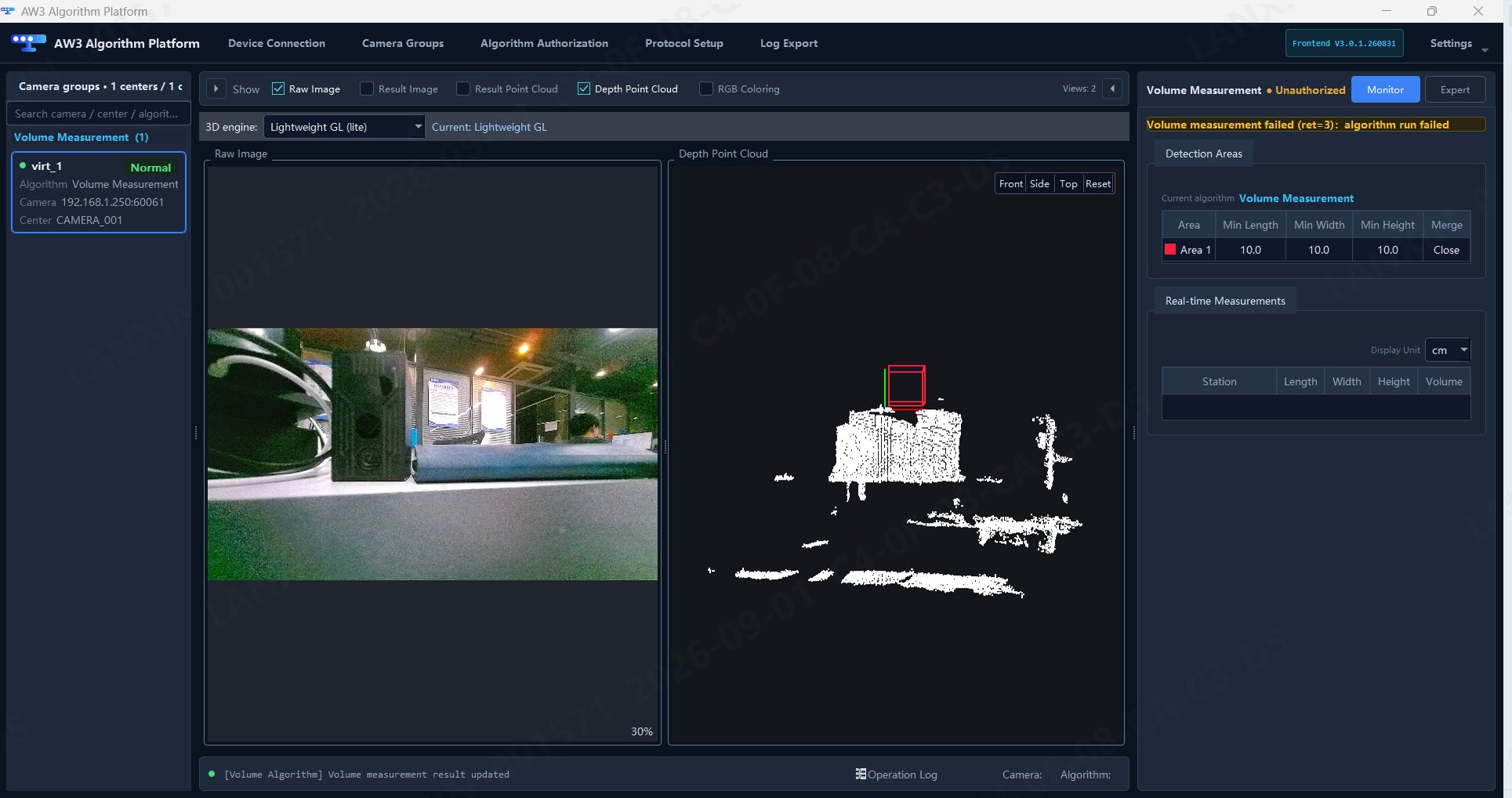
Task: Collapse the Volume Measurement (1) group
Action: click(x=81, y=137)
